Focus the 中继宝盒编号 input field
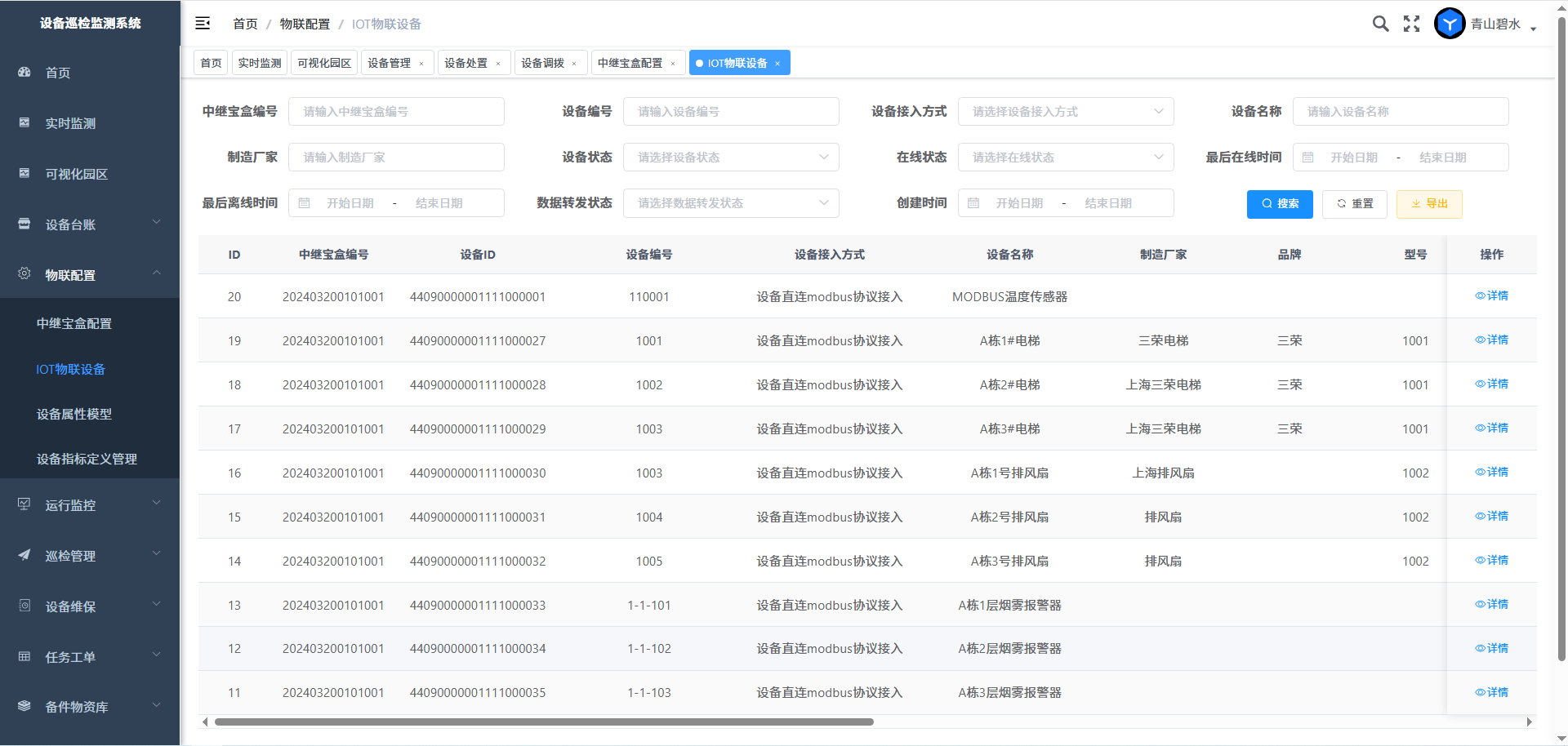The width and height of the screenshot is (1568, 746). tap(396, 112)
